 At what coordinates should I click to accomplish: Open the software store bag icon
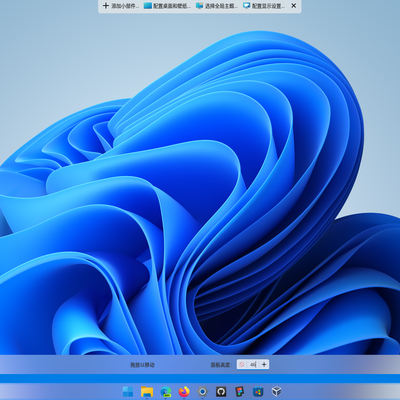click(x=258, y=392)
